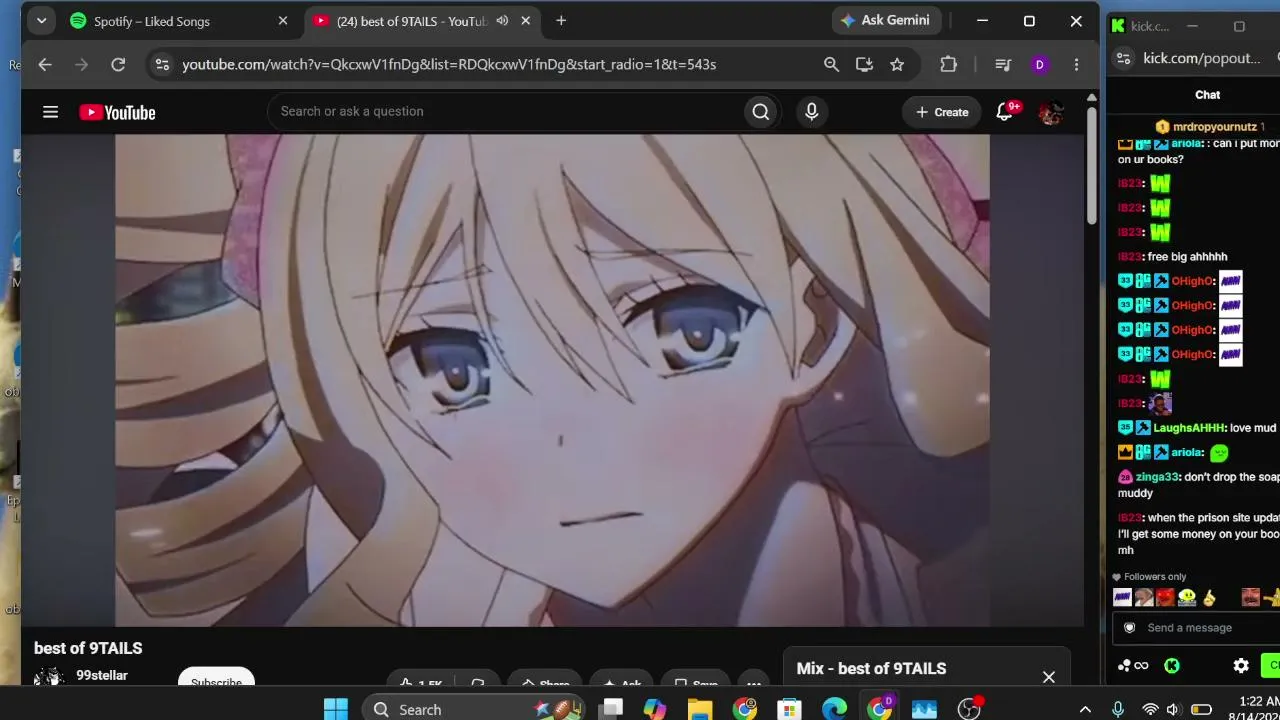Subscribe to the 99stellar channel
This screenshot has width=1280, height=720.
click(216, 678)
